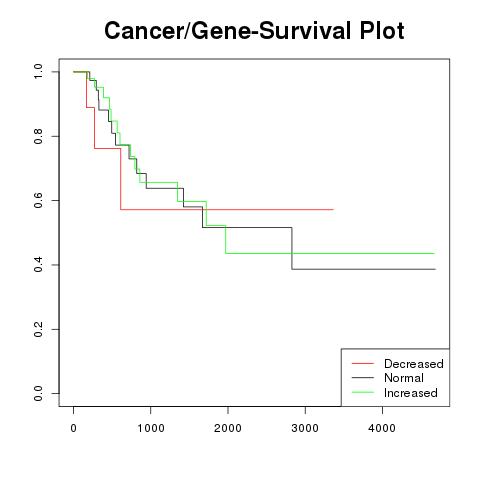Click the red Decreased legend line
The height and width of the screenshot is (480, 480).
(363, 363)
